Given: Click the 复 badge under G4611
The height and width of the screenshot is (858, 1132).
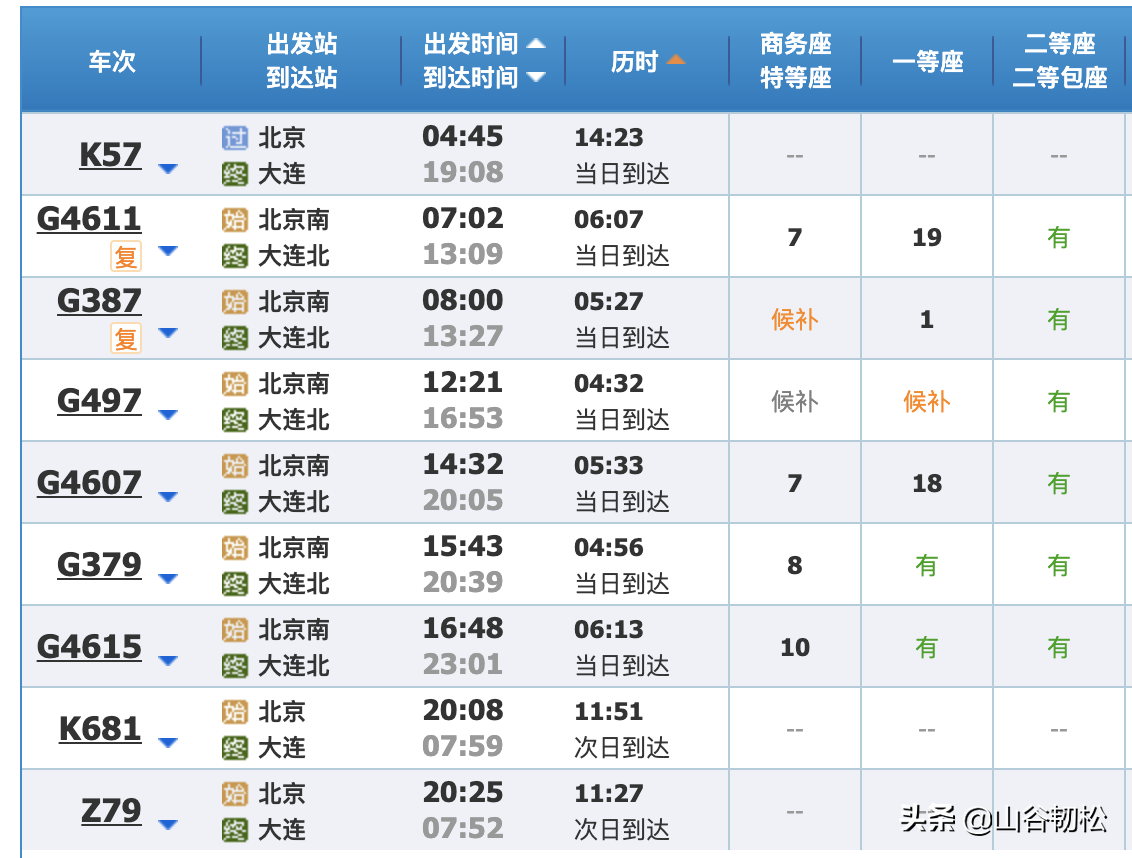Looking at the screenshot, I should 126,256.
